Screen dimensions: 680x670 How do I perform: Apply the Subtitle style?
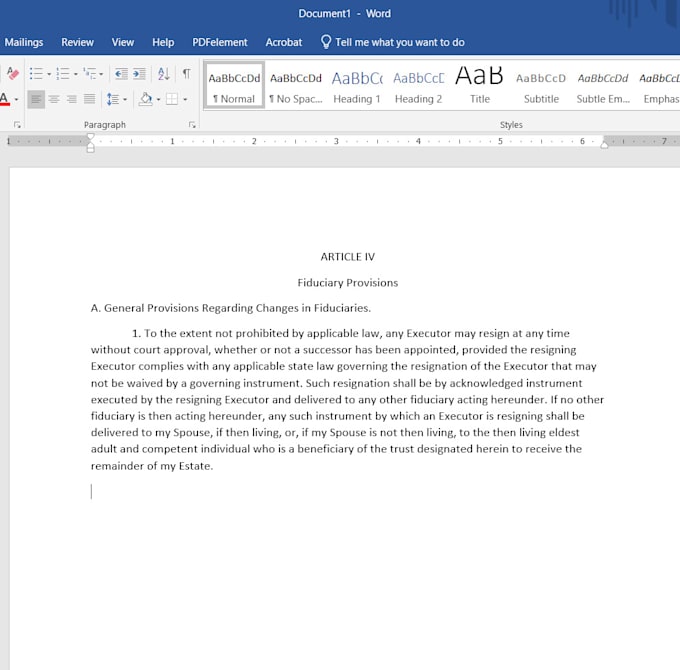tap(541, 85)
